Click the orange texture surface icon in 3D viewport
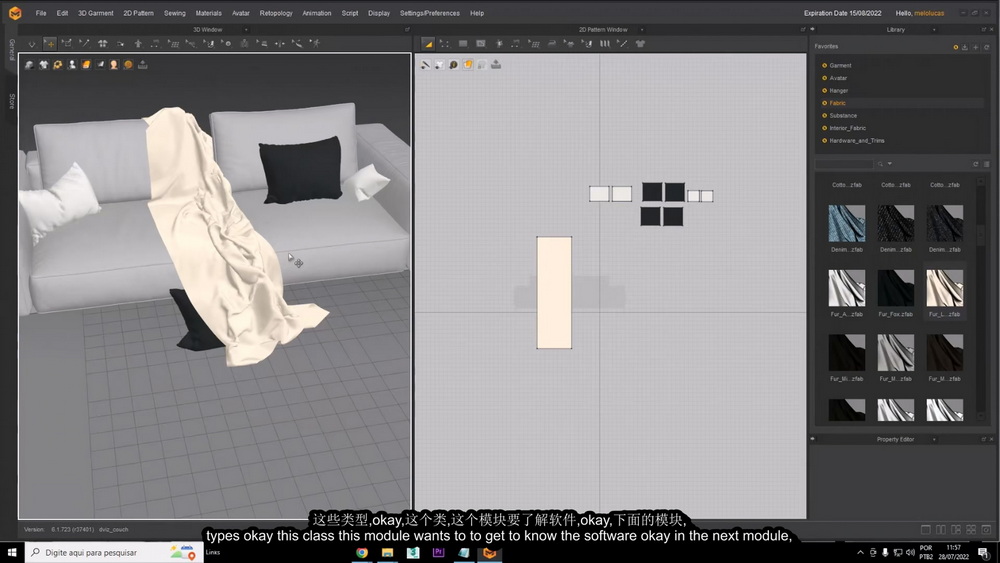Screen dimensions: 1000x563 (86, 64)
